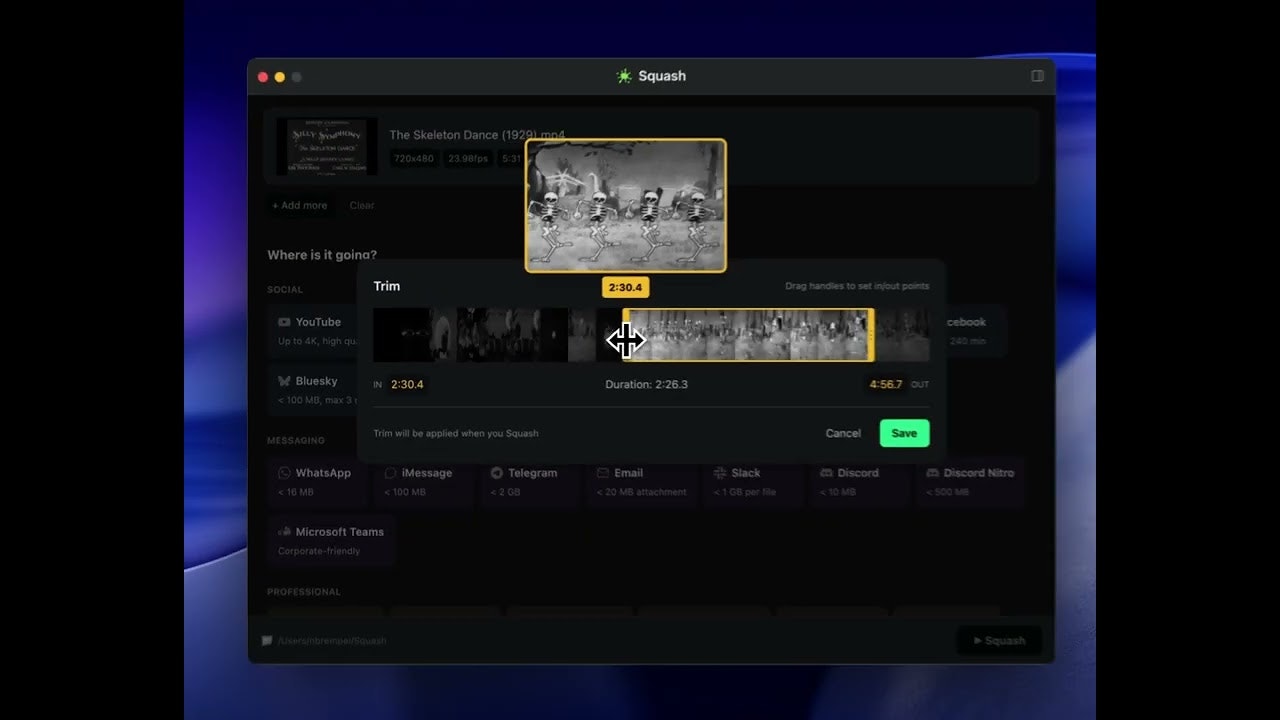1280x720 pixels.
Task: Click the Duration: 2:26.3 text
Action: click(646, 384)
